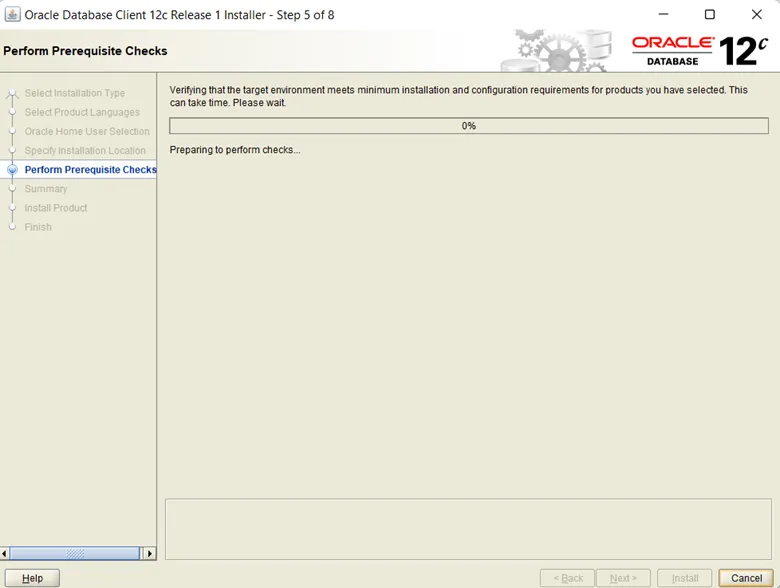
Task: Click the empty details pane at bottom
Action: tap(468, 529)
